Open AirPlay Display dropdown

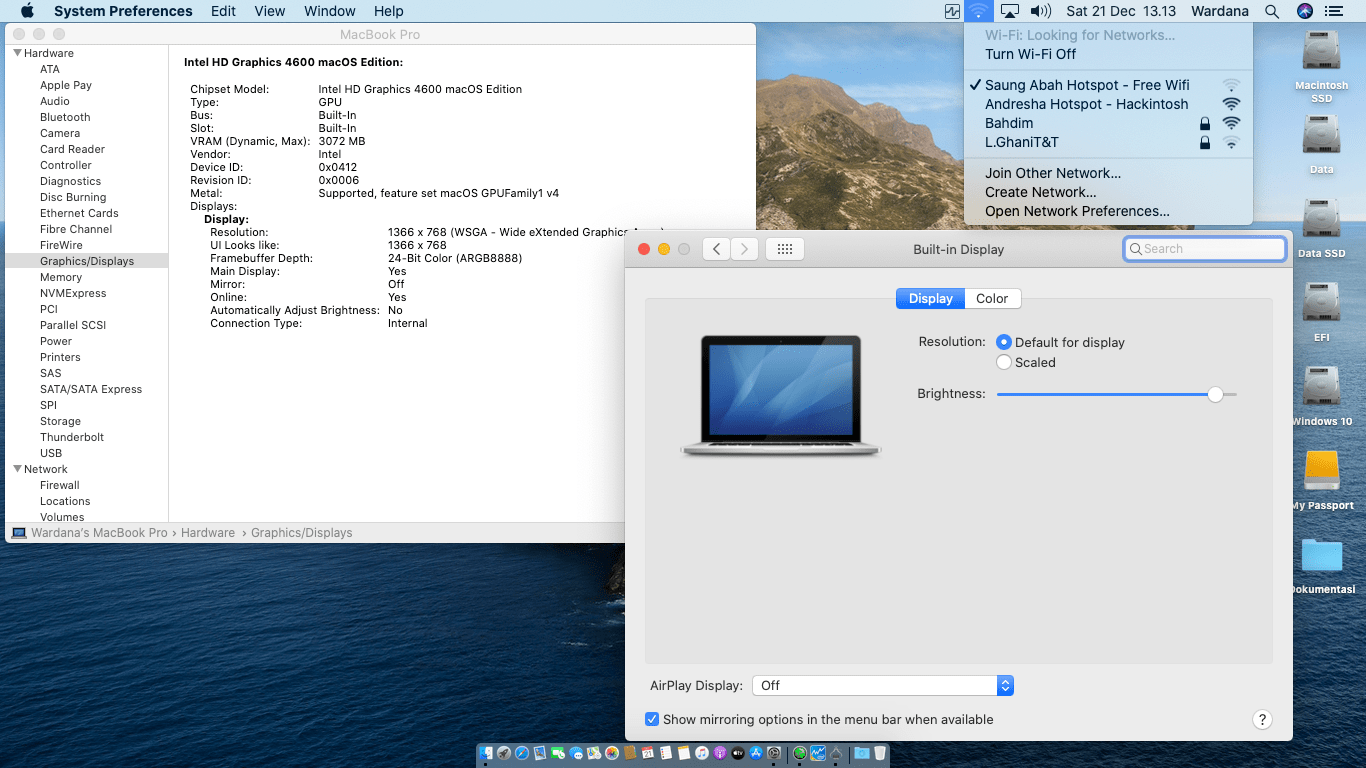pyautogui.click(x=883, y=685)
